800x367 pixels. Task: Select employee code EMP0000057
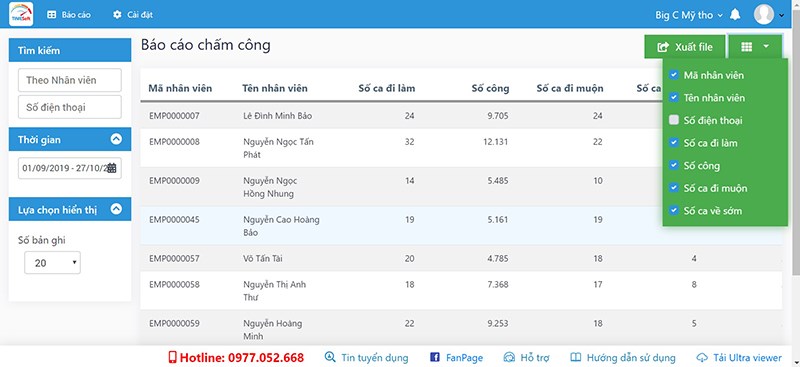174,259
